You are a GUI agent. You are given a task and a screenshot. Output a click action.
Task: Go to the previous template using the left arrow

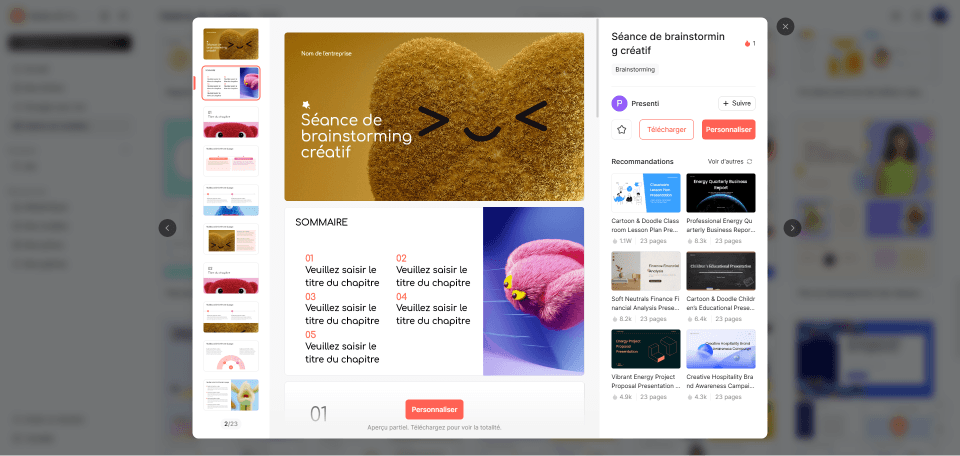coord(167,228)
